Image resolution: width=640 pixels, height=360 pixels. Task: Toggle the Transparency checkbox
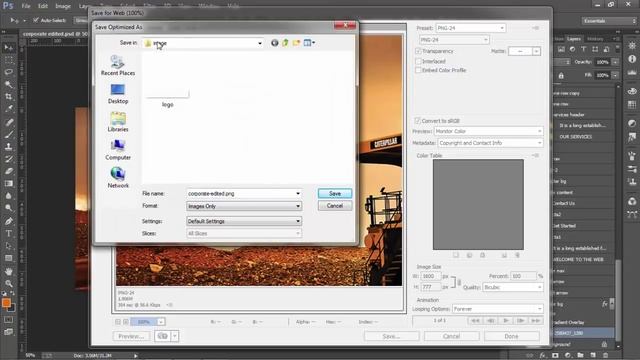point(418,51)
